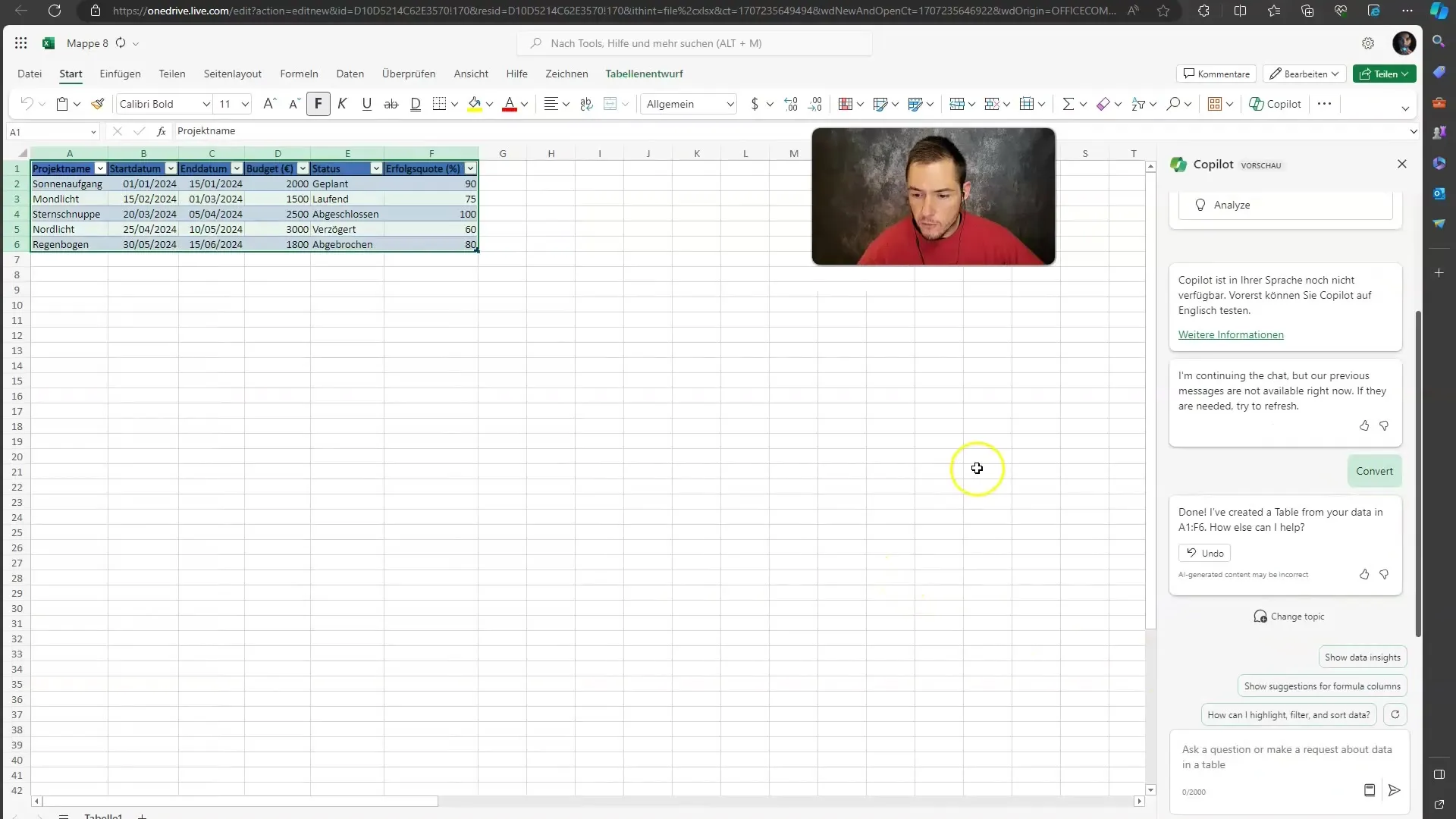The width and height of the screenshot is (1456, 819).
Task: Toggle the Copilot panel closed
Action: (x=1402, y=164)
